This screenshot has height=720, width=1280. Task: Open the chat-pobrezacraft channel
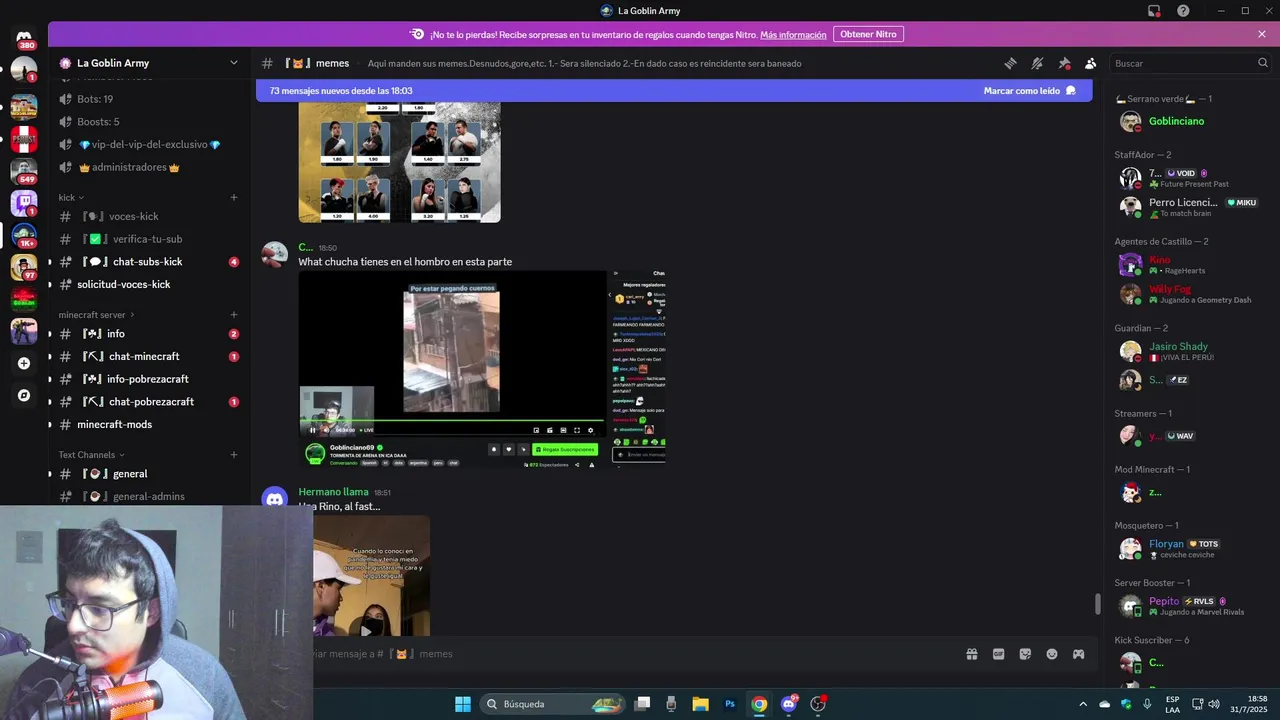click(149, 402)
